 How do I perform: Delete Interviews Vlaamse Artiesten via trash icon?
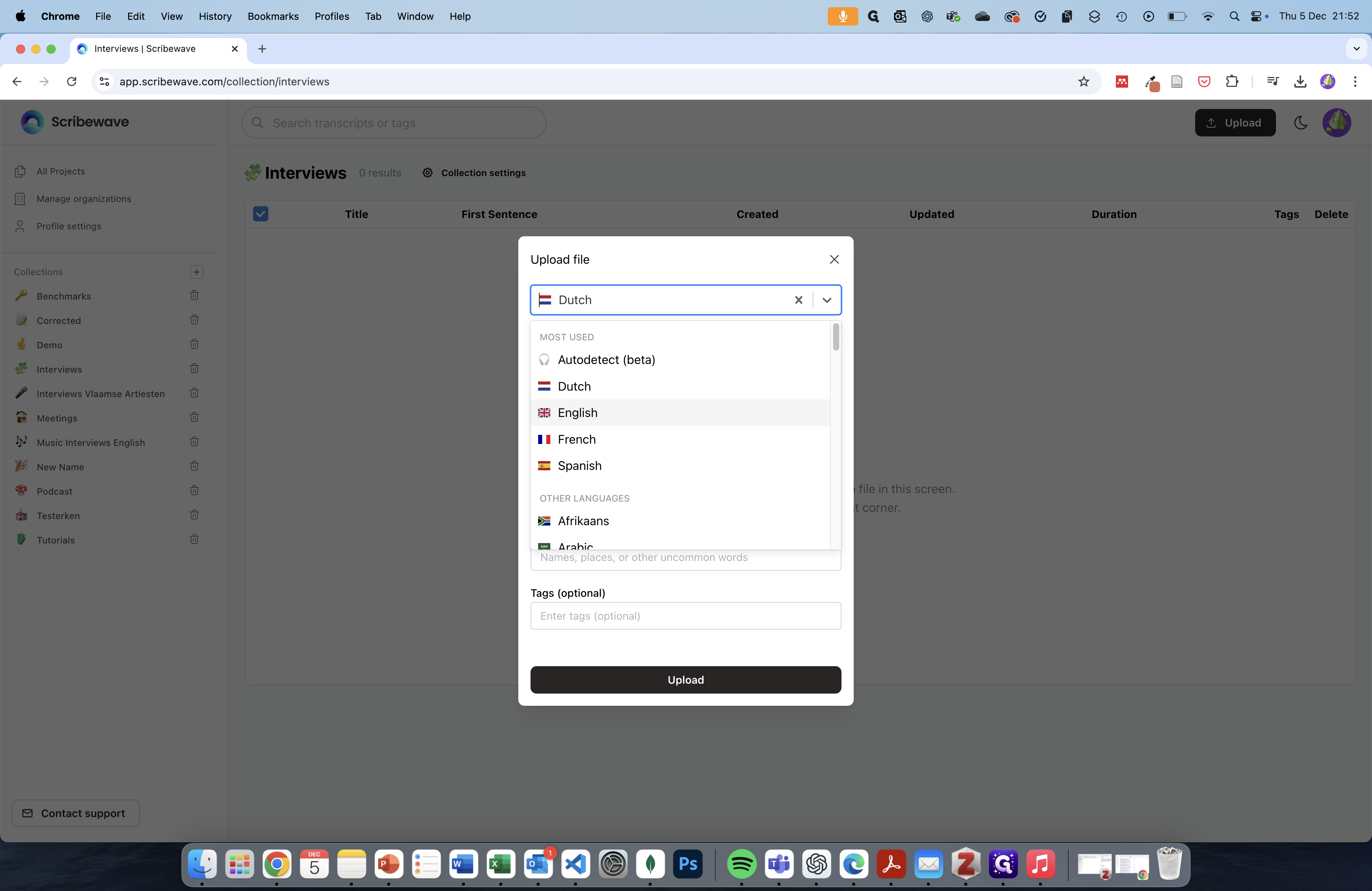pyautogui.click(x=194, y=393)
